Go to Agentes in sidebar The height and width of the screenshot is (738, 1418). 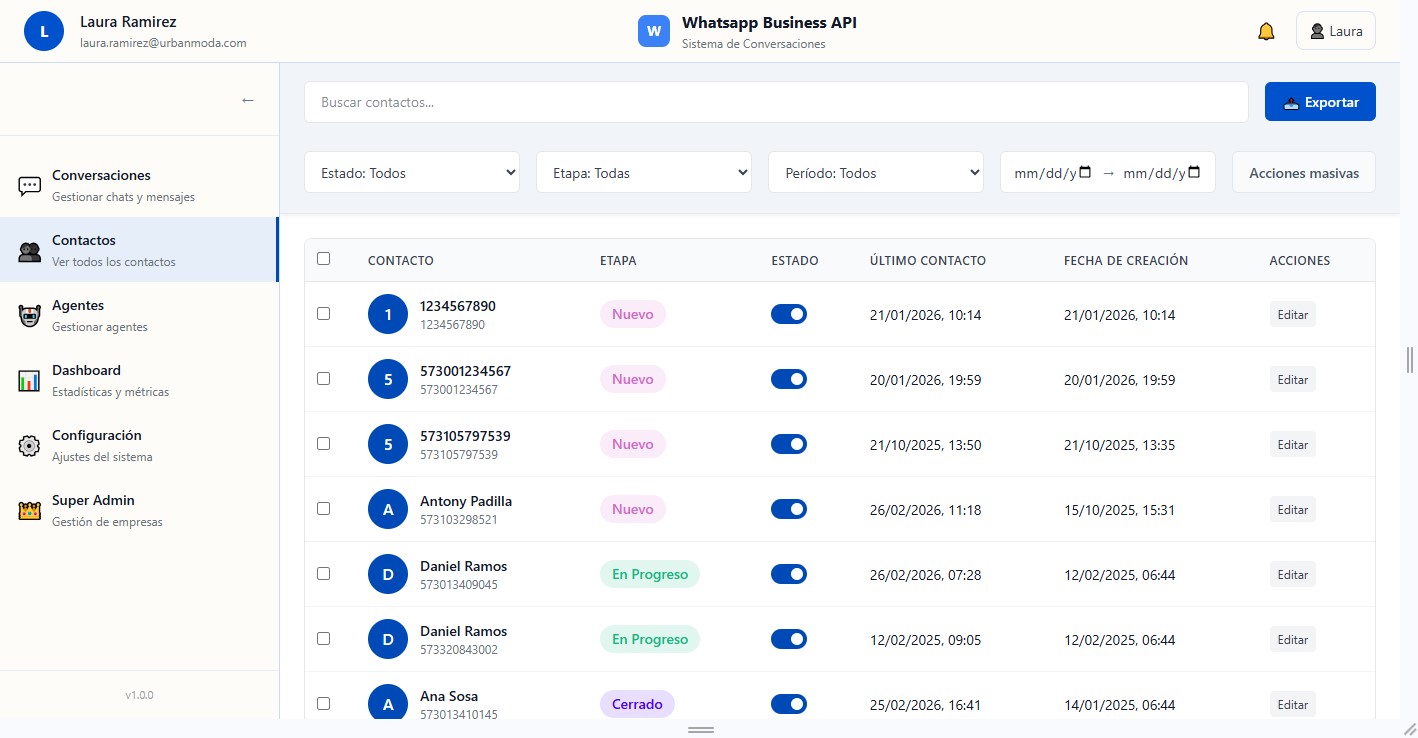point(139,315)
